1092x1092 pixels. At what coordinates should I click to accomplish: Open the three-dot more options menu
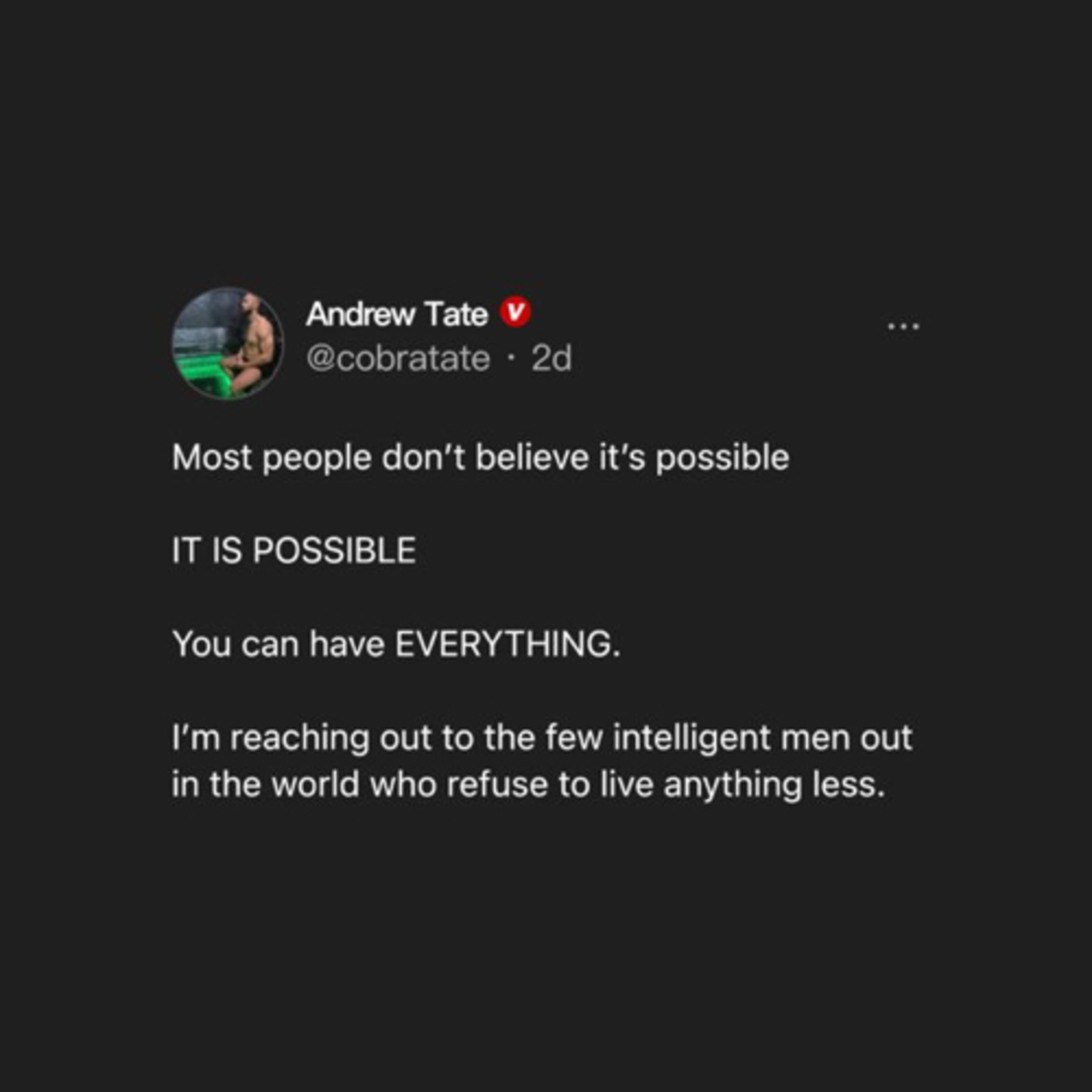(x=903, y=326)
